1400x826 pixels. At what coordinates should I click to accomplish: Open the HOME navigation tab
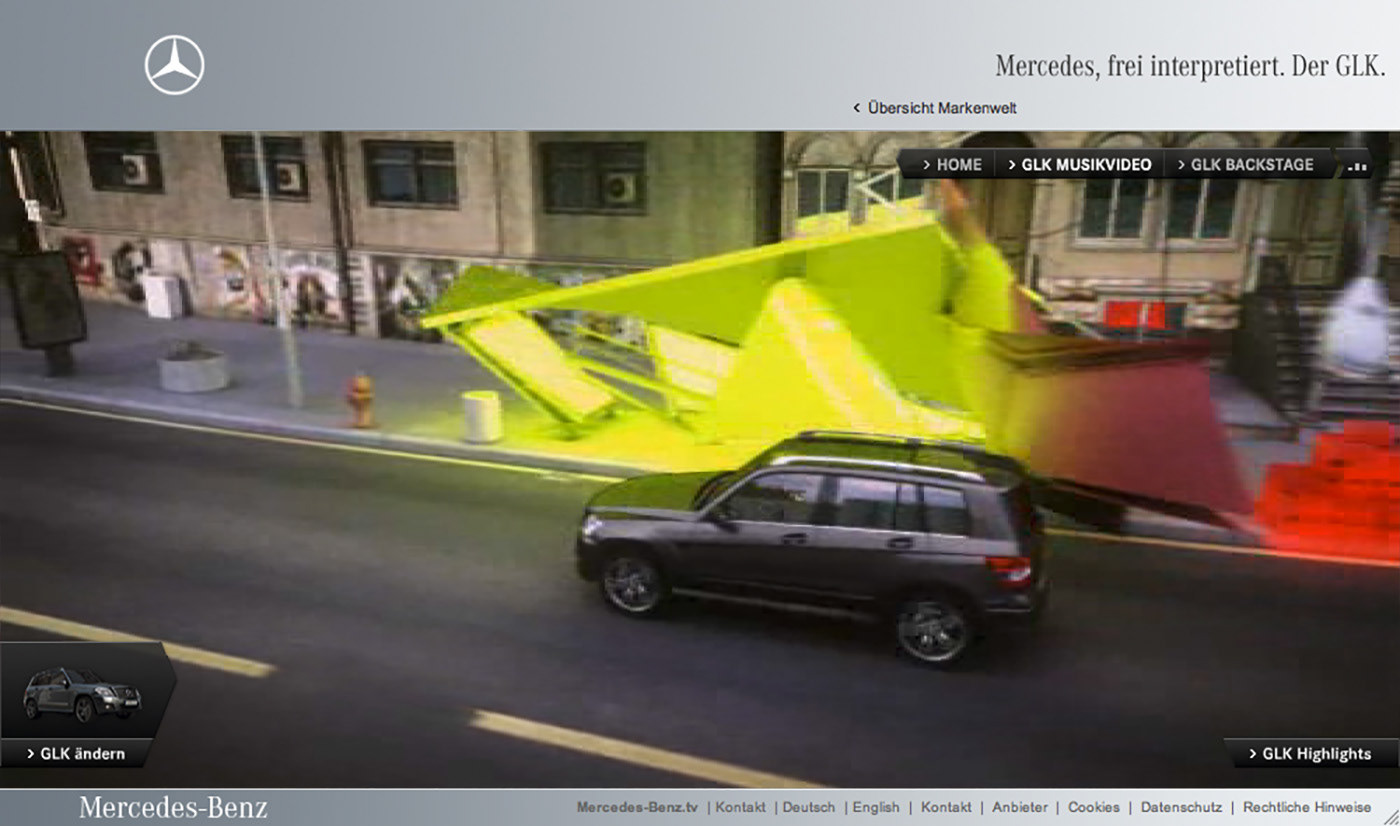click(951, 165)
